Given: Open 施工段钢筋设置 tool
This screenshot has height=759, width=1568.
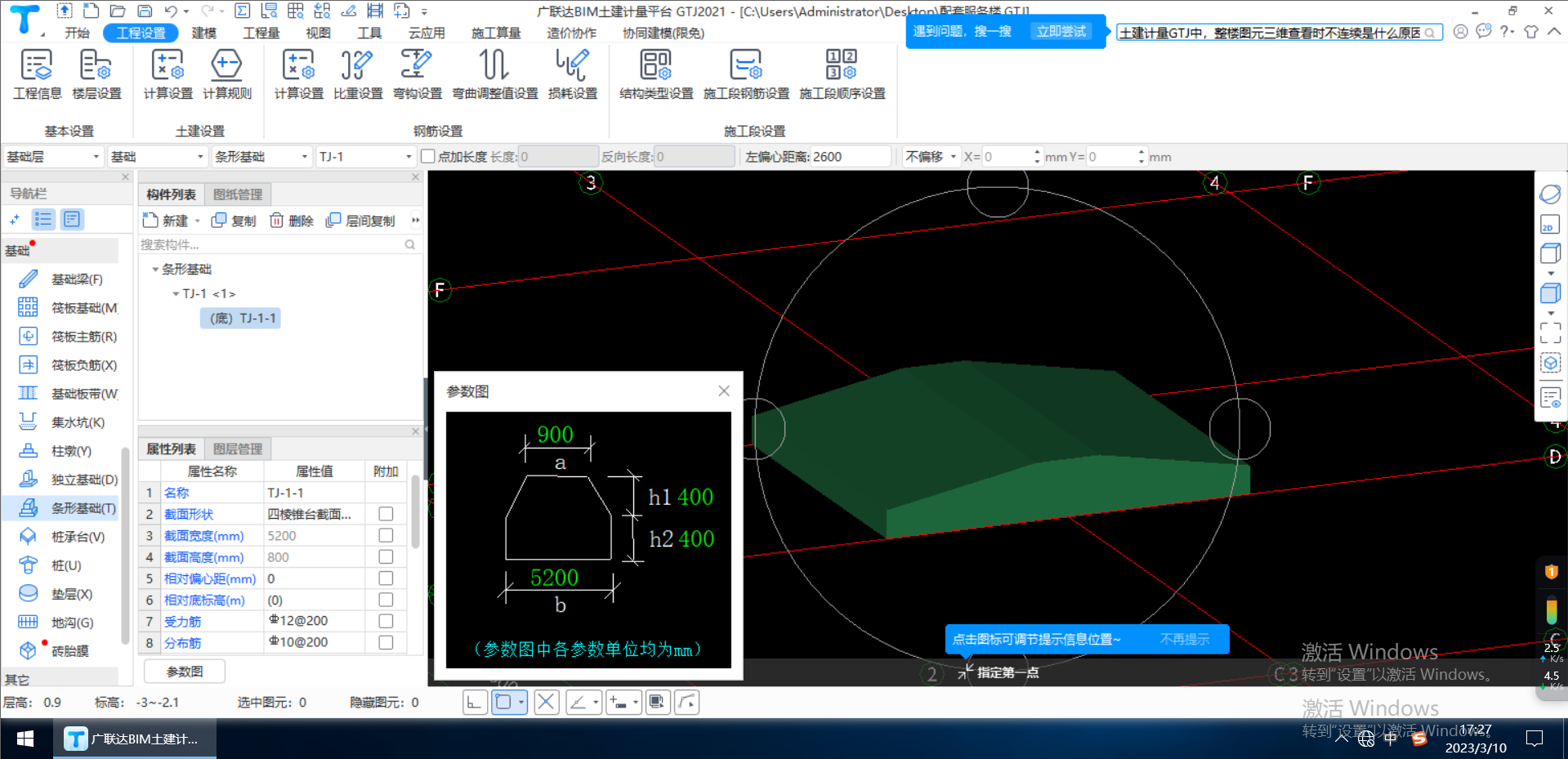Looking at the screenshot, I should [x=746, y=74].
